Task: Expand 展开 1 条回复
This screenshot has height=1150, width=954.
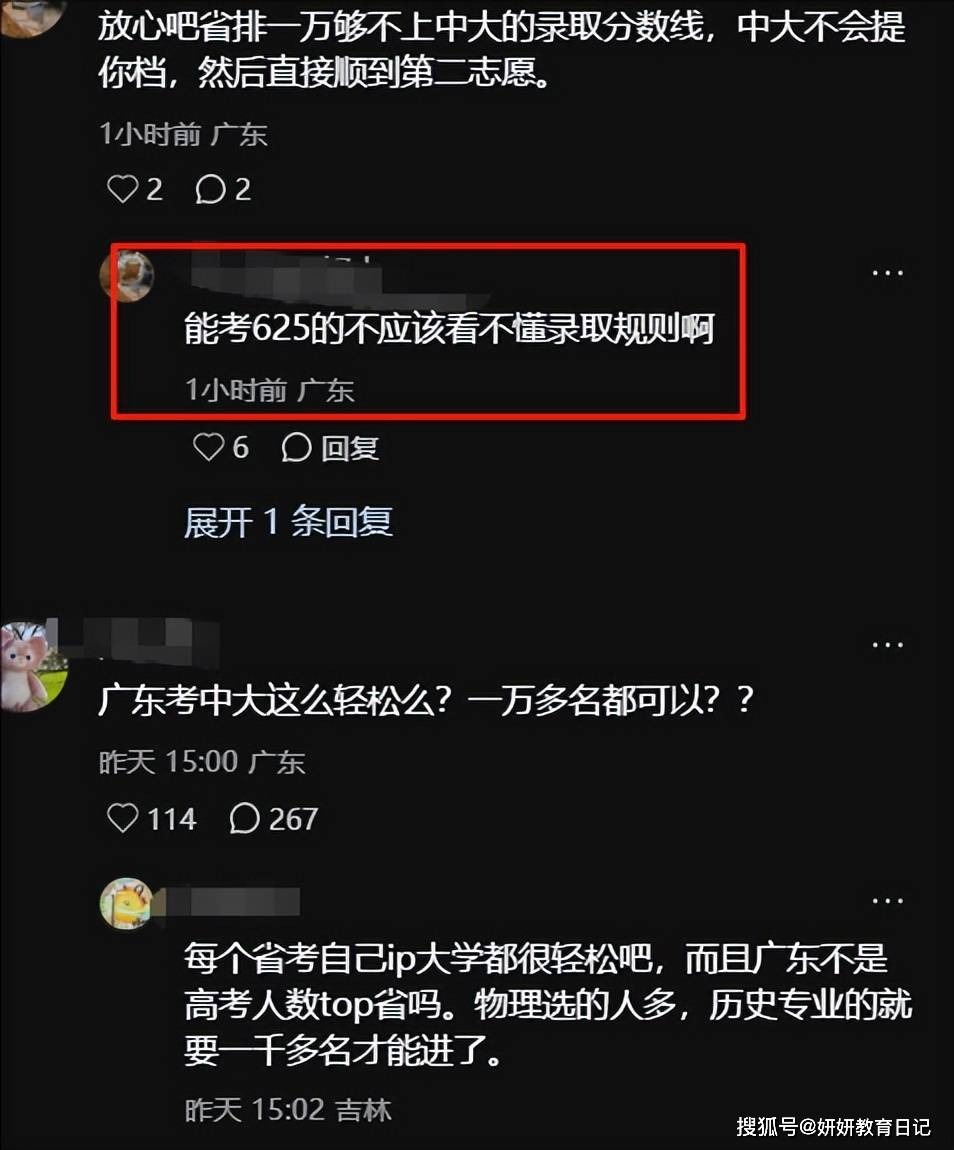Action: click(x=288, y=522)
